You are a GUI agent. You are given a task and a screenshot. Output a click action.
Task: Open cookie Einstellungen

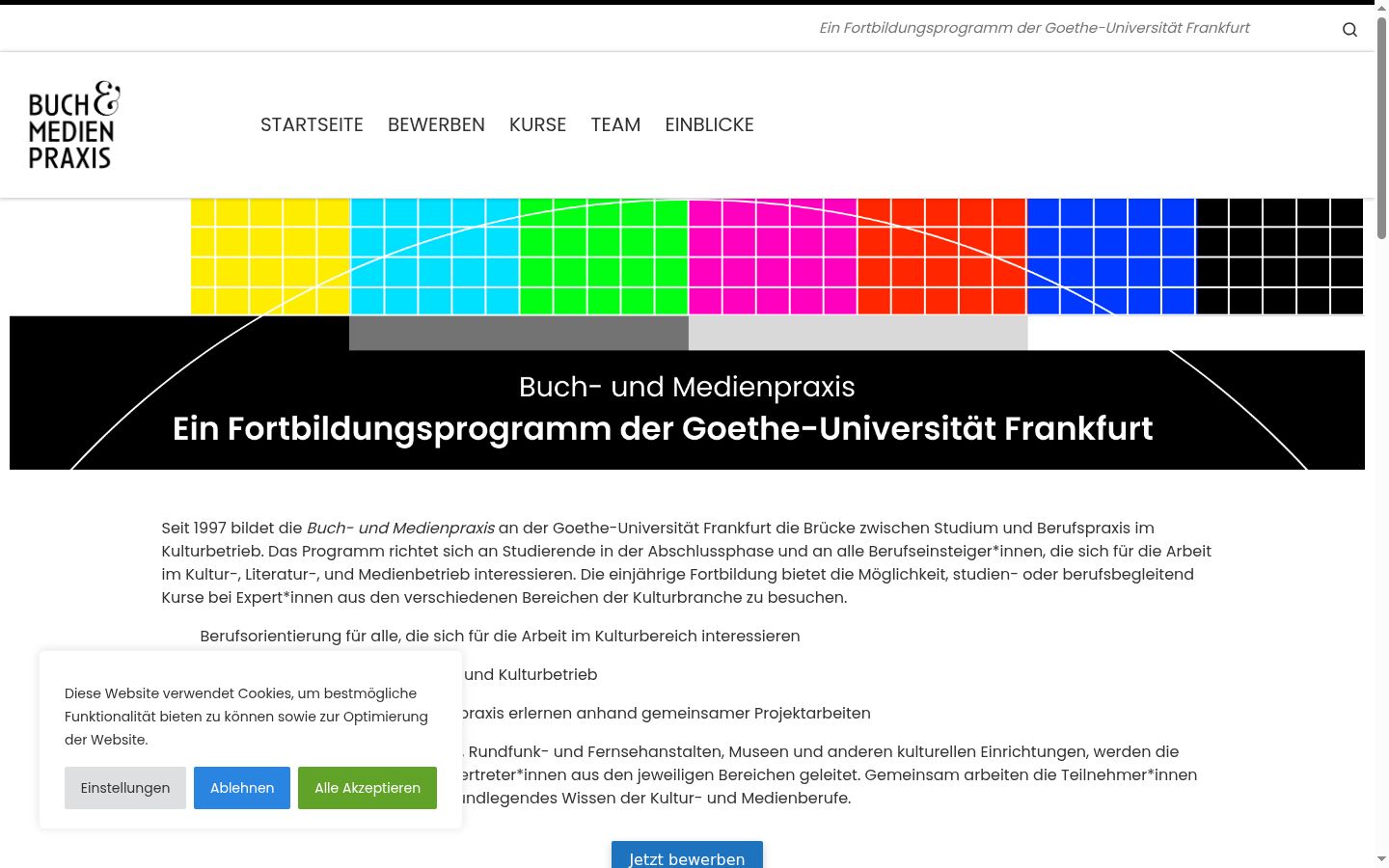125,788
